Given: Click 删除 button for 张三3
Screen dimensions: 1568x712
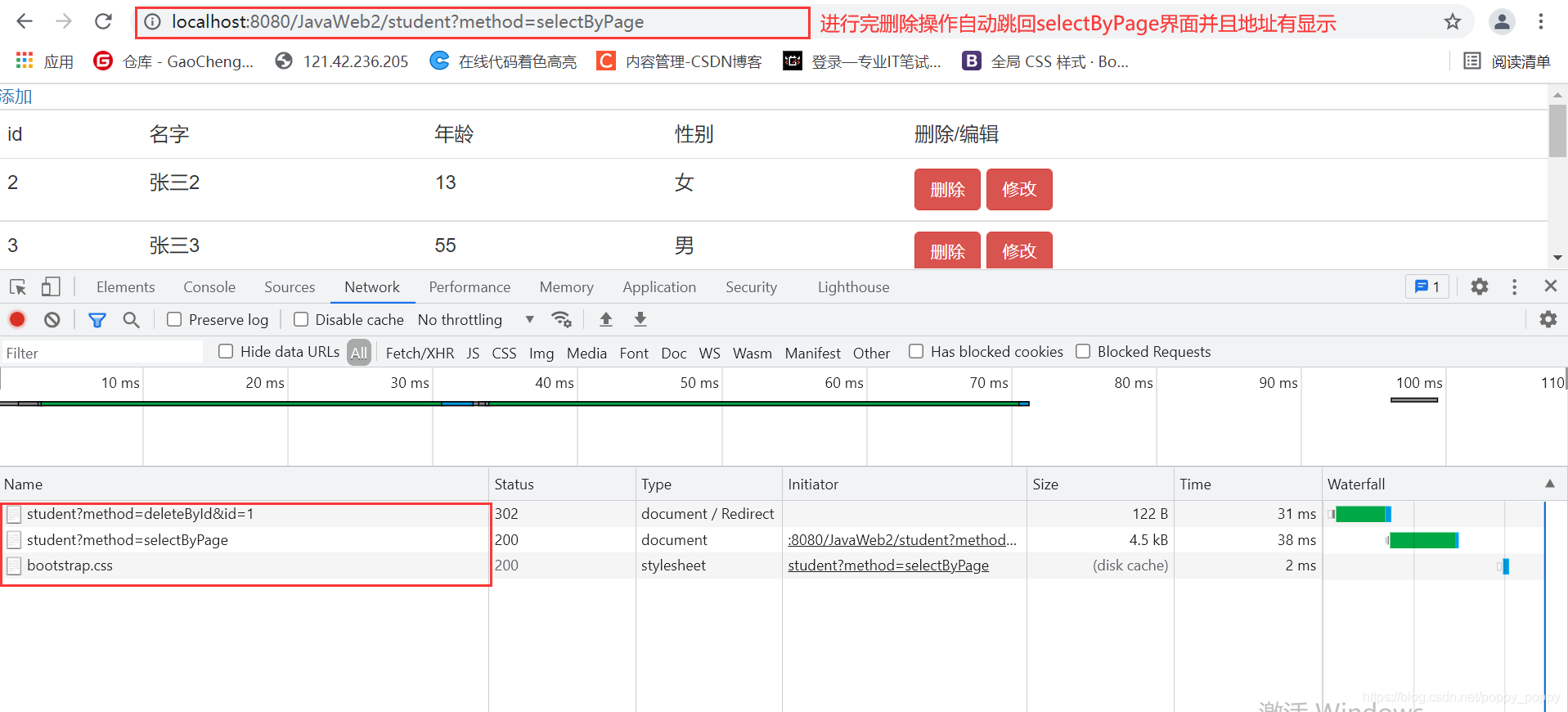Looking at the screenshot, I should 947,250.
